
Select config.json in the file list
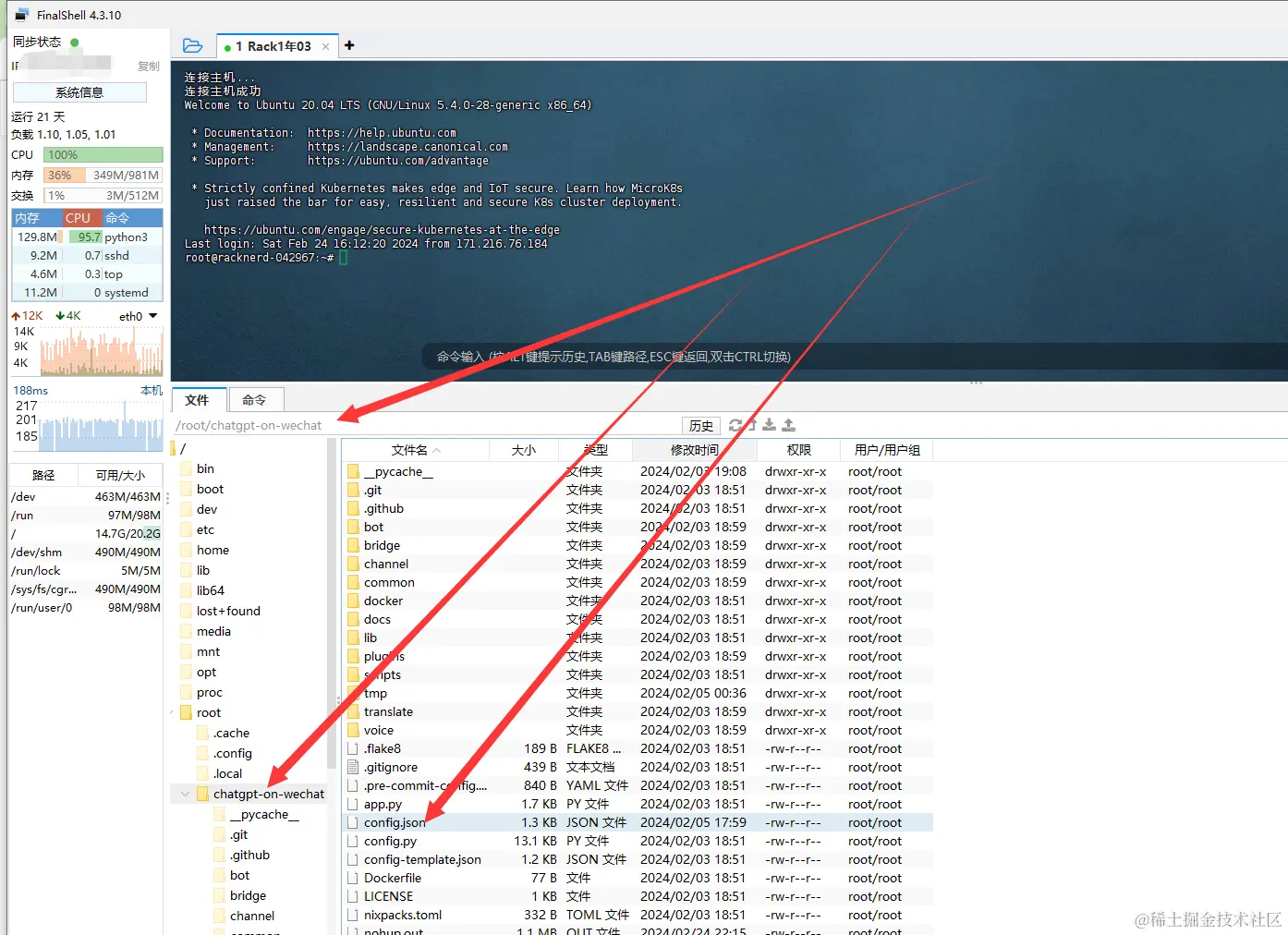click(x=395, y=822)
